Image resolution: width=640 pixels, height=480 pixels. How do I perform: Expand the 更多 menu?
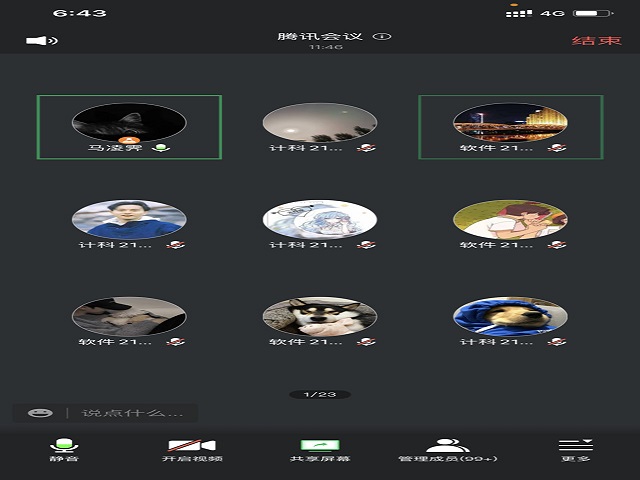[x=575, y=449]
